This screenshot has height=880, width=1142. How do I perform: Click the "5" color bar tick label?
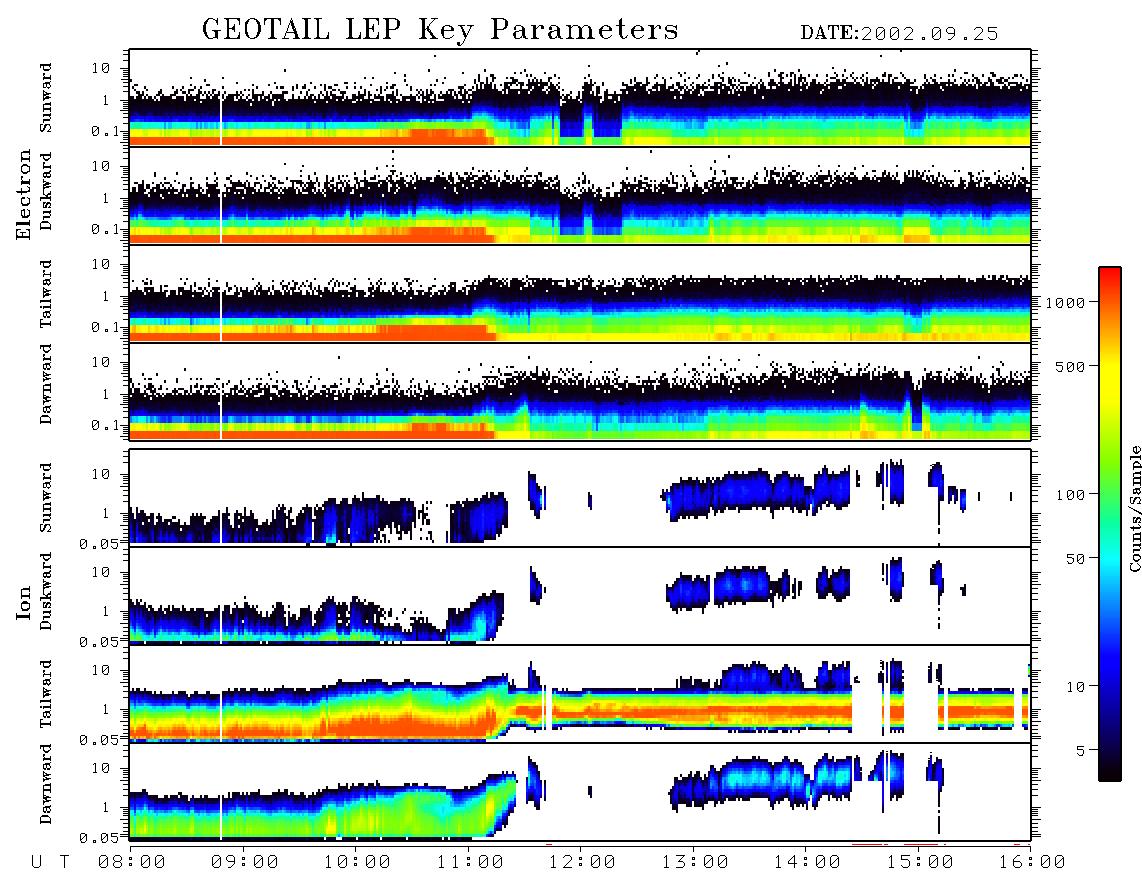coord(1081,750)
